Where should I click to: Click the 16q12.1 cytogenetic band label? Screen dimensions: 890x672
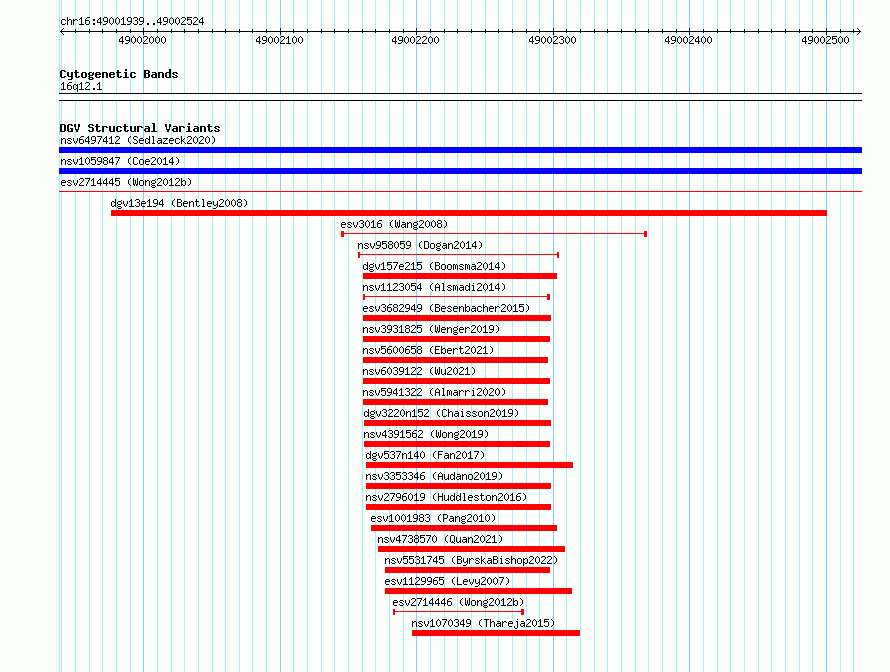point(81,86)
